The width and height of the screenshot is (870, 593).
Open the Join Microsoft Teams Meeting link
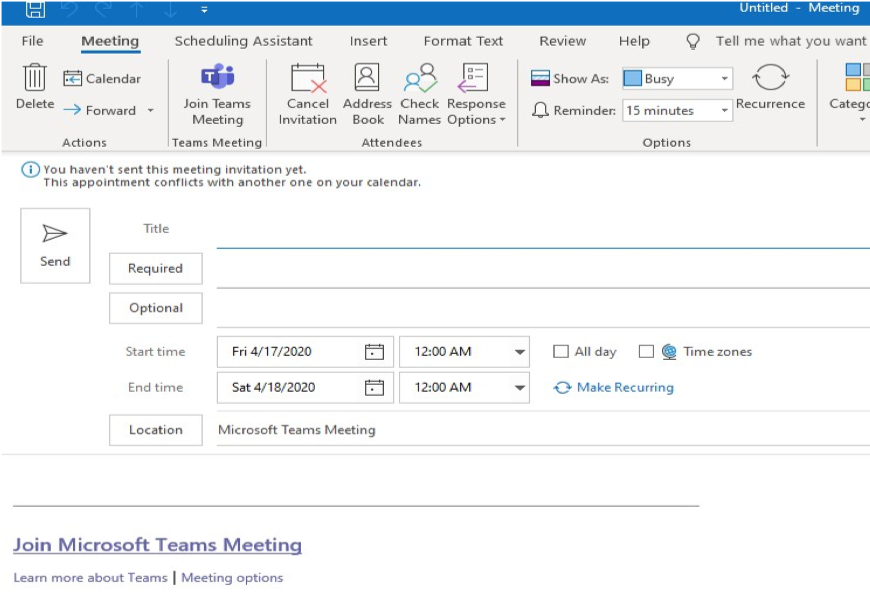tap(158, 545)
